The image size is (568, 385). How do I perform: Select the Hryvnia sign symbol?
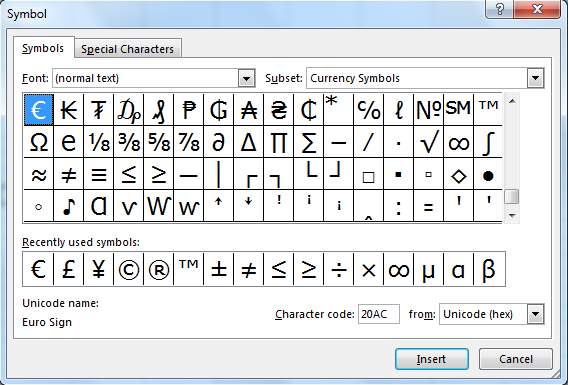pyautogui.click(x=279, y=110)
